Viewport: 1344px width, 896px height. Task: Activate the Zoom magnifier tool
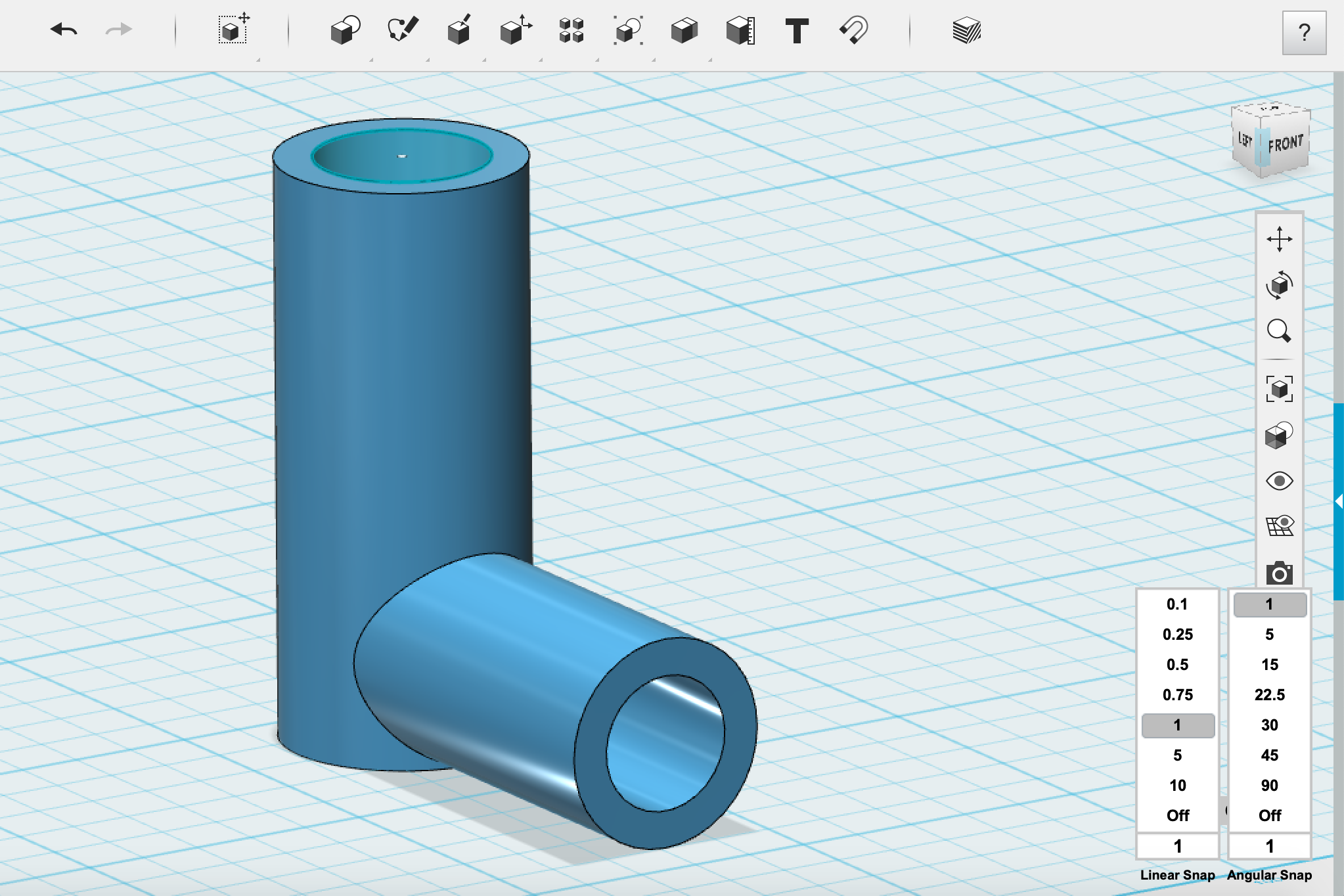(1279, 331)
